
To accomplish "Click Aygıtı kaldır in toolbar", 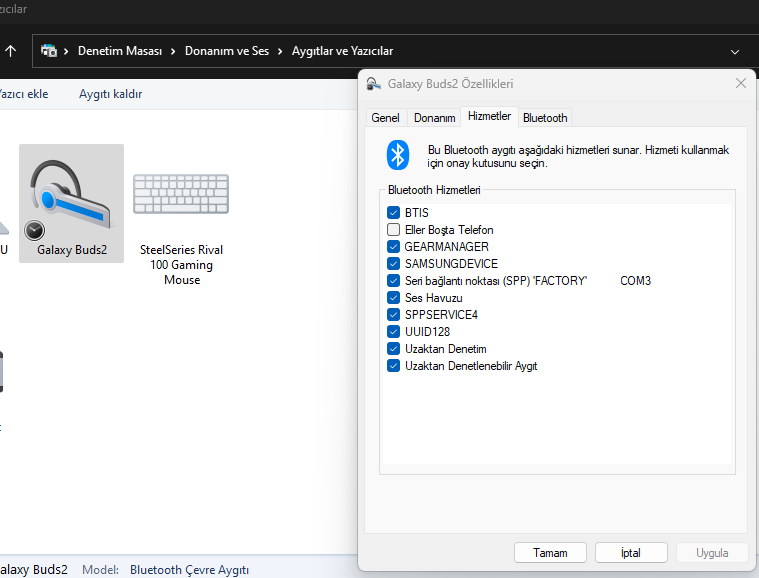I will [x=111, y=94].
